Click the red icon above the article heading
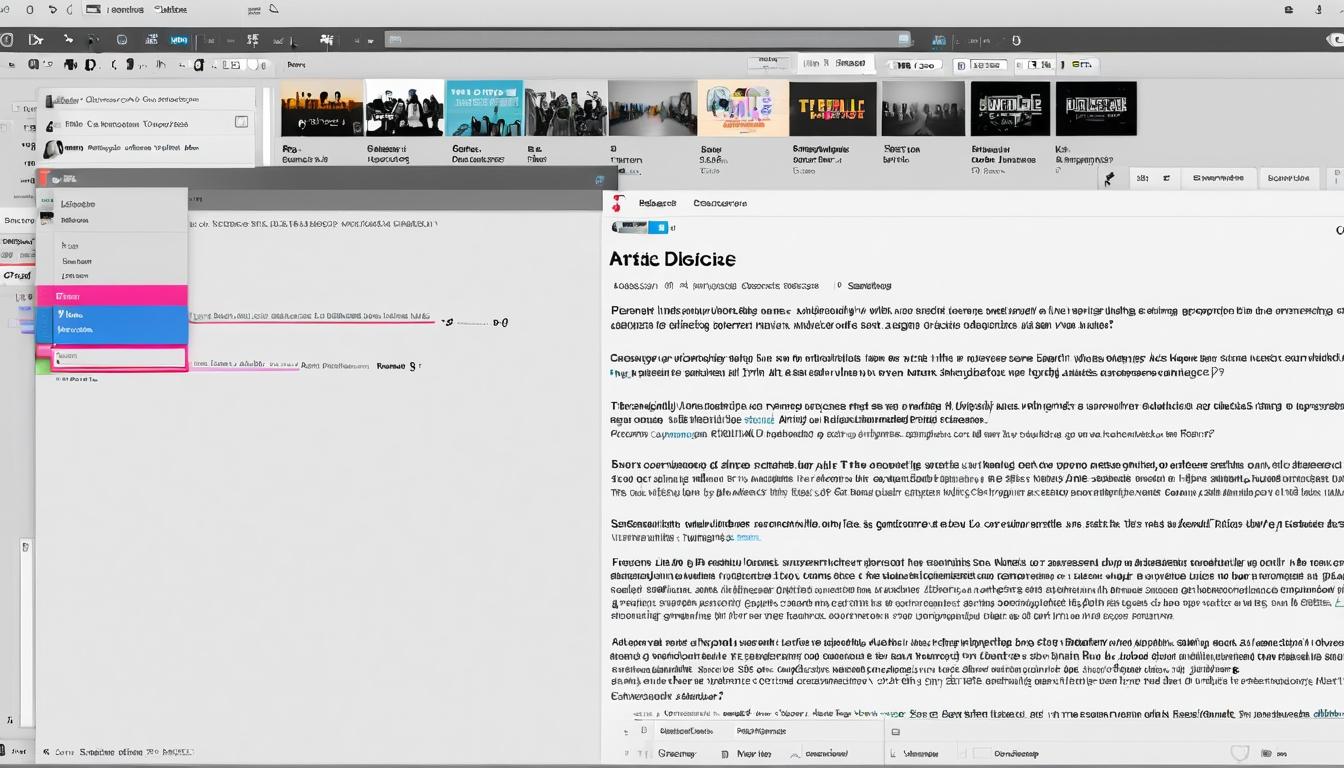Viewport: 1344px width, 768px height. pos(617,203)
